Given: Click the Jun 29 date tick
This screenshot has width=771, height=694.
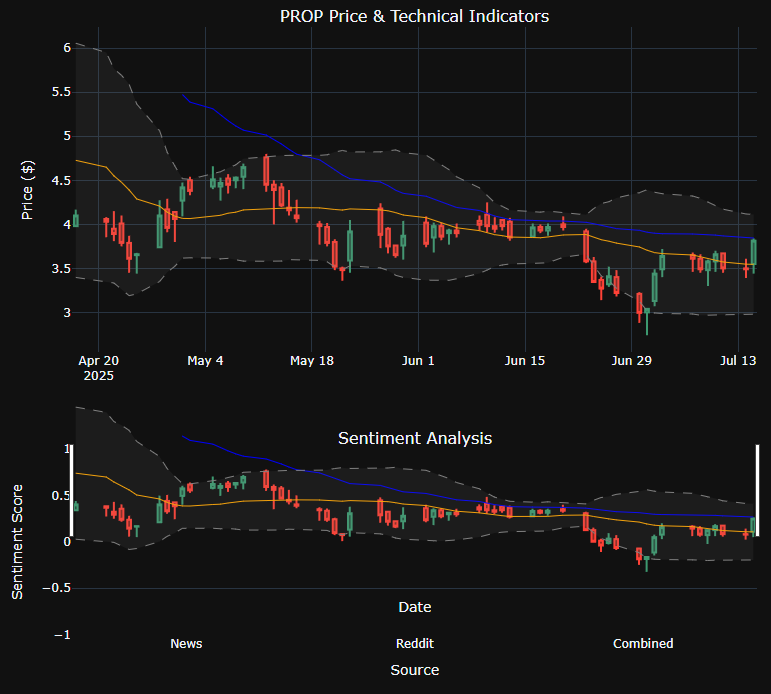Looking at the screenshot, I should point(631,361).
